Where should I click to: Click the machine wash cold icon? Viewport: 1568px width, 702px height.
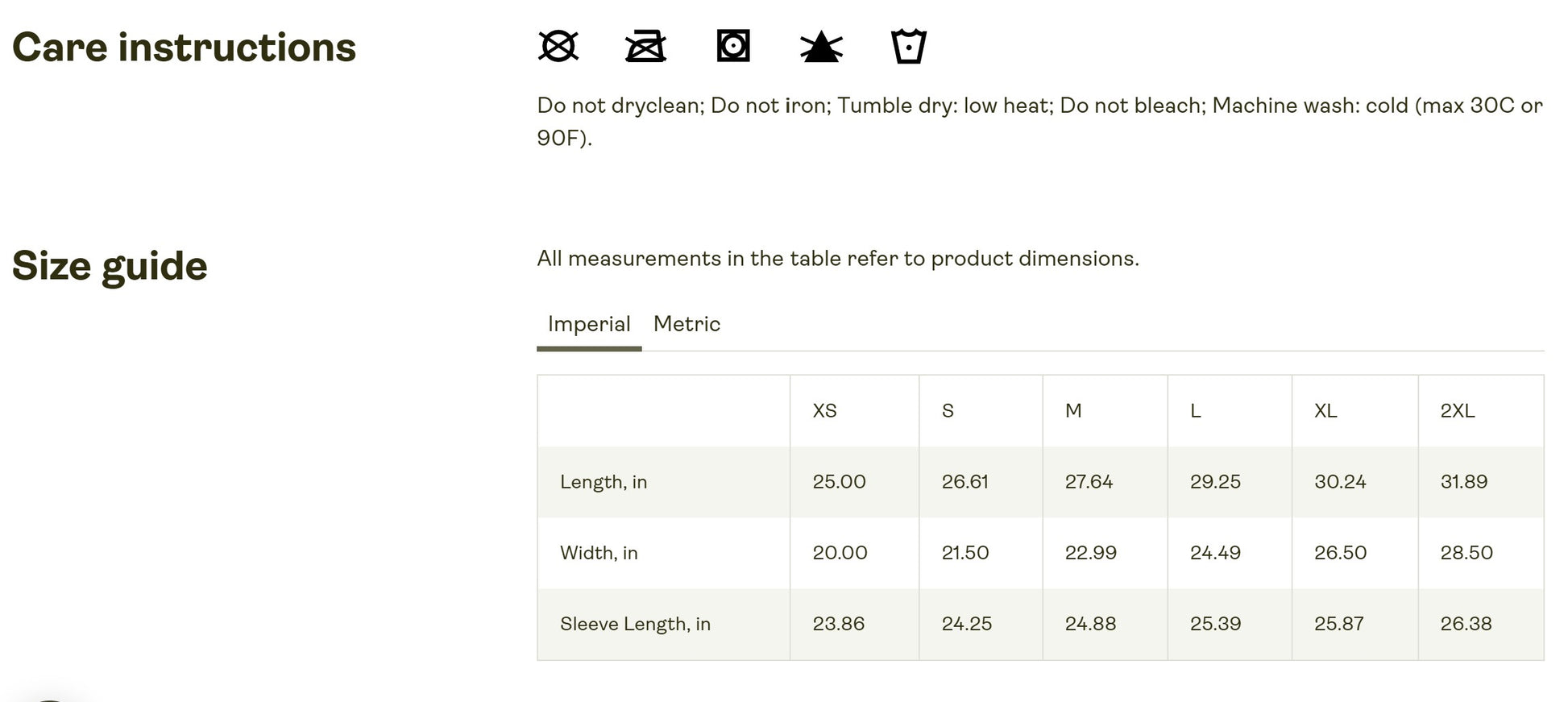pyautogui.click(x=909, y=46)
